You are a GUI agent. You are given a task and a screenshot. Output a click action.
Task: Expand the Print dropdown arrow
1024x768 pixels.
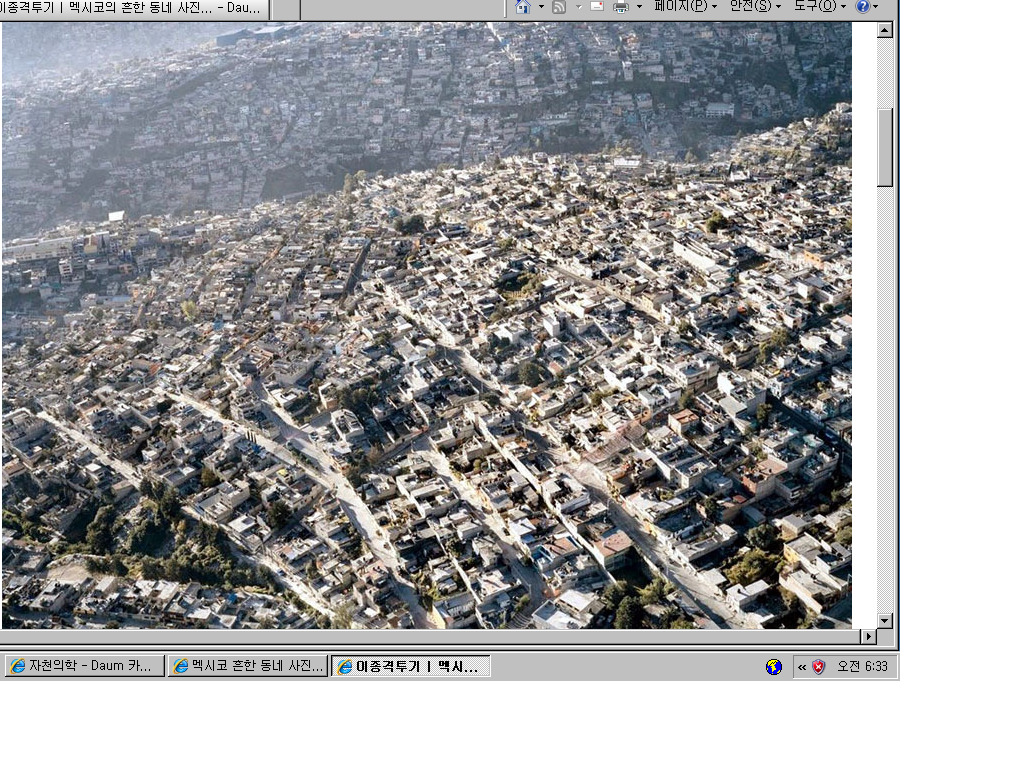pos(639,7)
